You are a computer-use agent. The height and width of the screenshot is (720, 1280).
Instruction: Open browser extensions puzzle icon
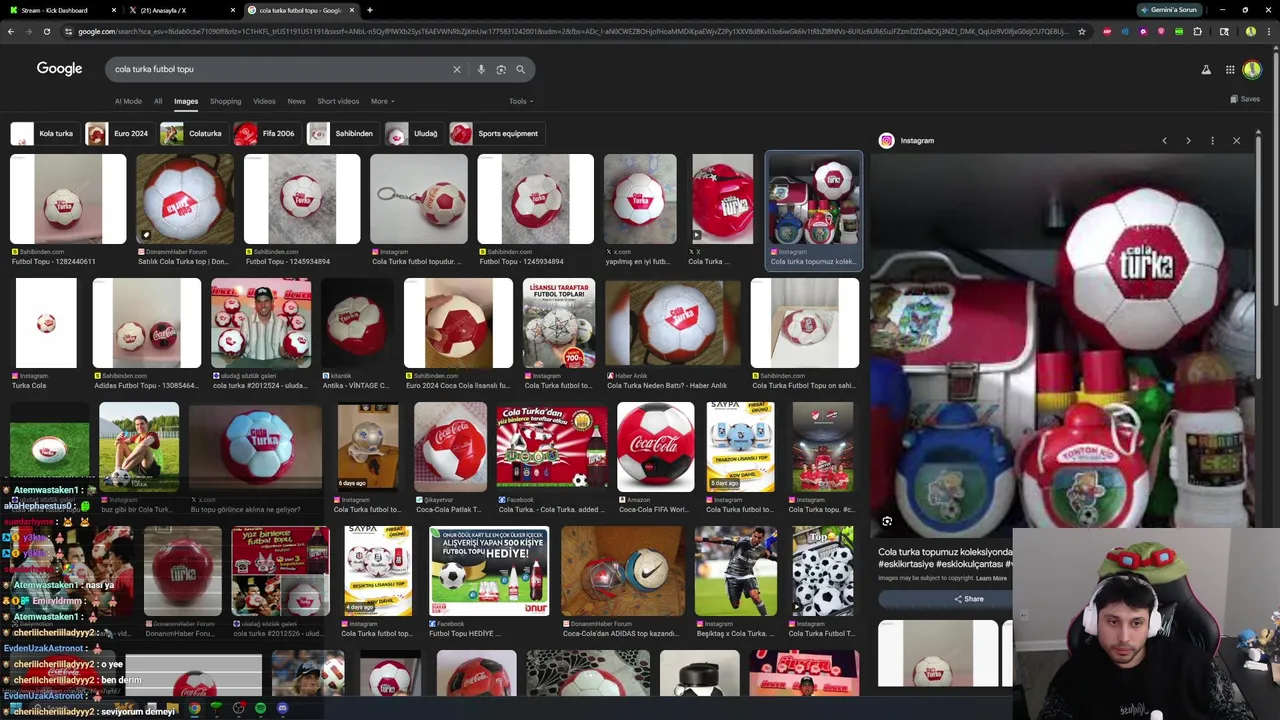pyautogui.click(x=1197, y=32)
